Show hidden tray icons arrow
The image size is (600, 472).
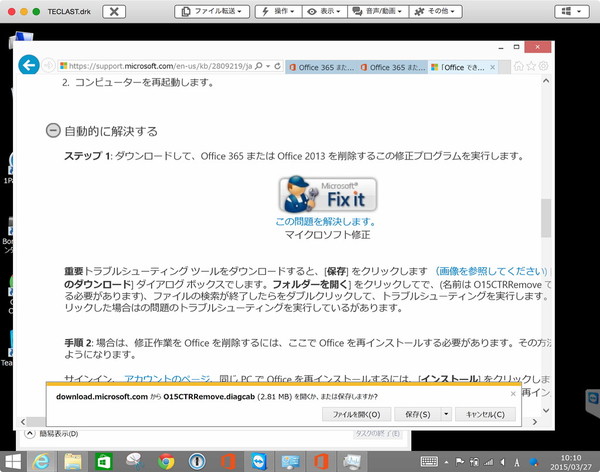[446, 462]
